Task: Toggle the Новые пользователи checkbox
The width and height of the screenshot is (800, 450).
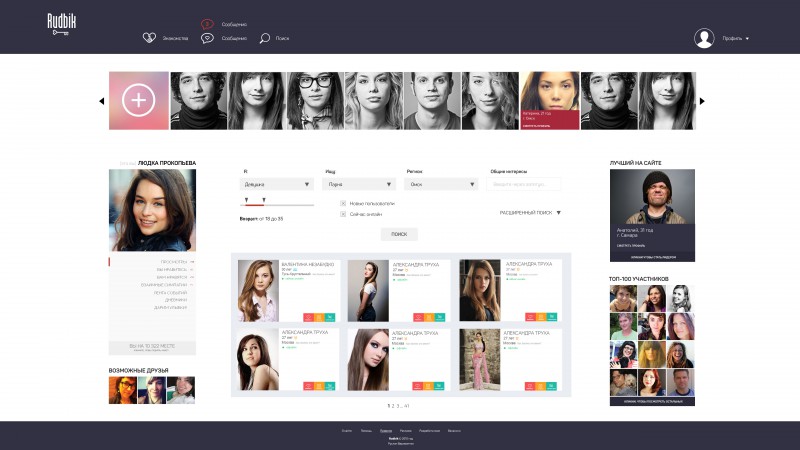Action: tap(343, 203)
